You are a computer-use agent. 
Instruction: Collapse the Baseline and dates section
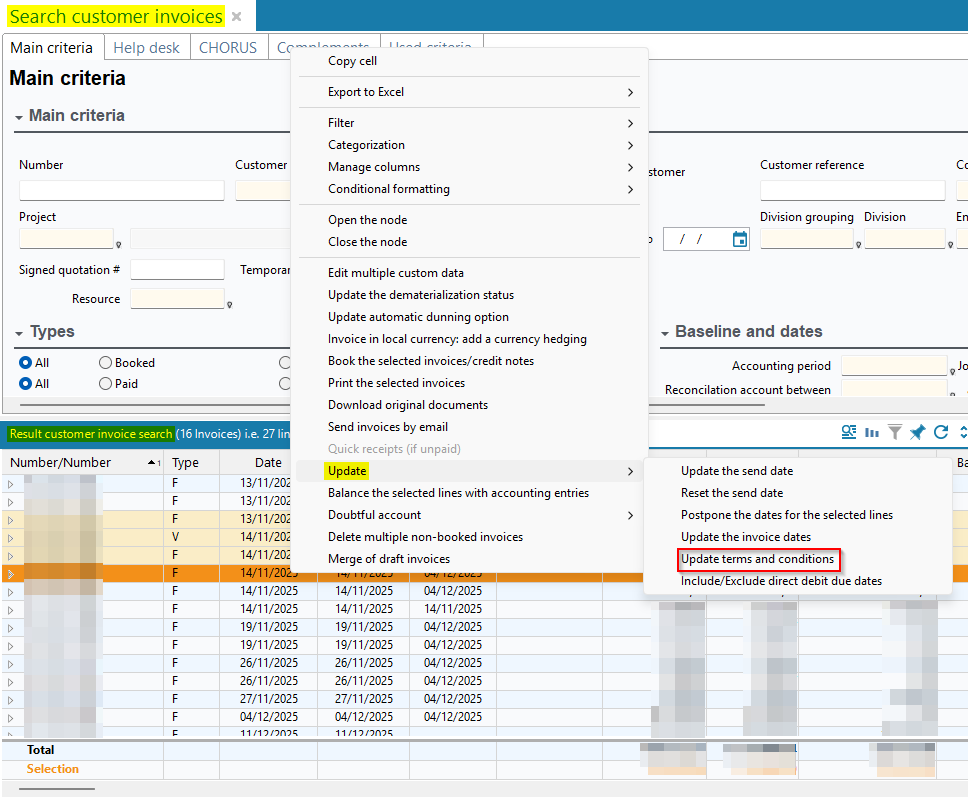[x=665, y=332]
